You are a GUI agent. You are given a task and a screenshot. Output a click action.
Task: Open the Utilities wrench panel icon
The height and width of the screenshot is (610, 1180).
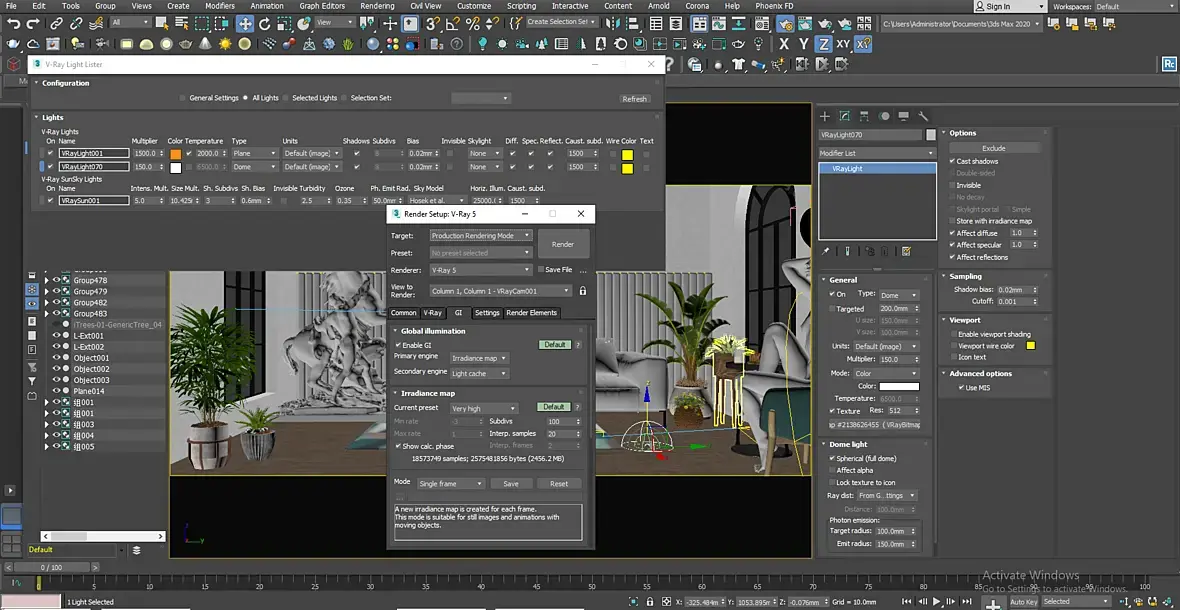[923, 116]
